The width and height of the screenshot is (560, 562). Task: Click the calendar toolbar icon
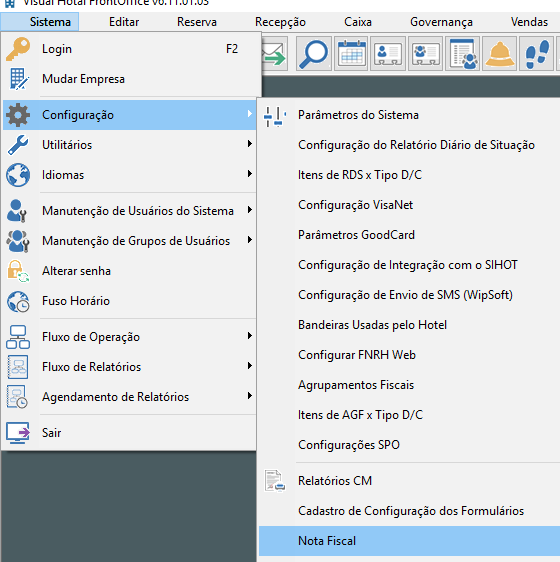click(351, 53)
